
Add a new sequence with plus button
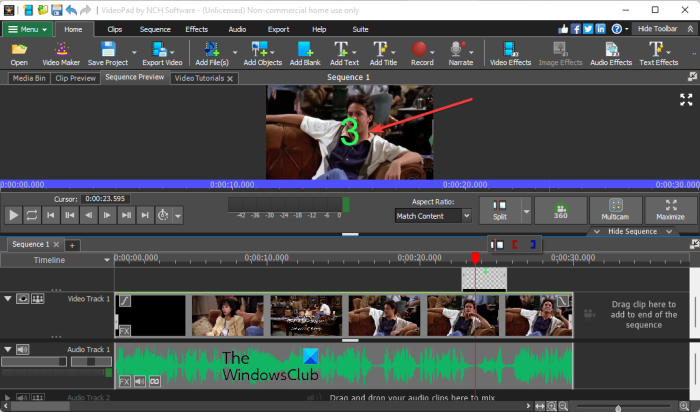pyautogui.click(x=72, y=245)
